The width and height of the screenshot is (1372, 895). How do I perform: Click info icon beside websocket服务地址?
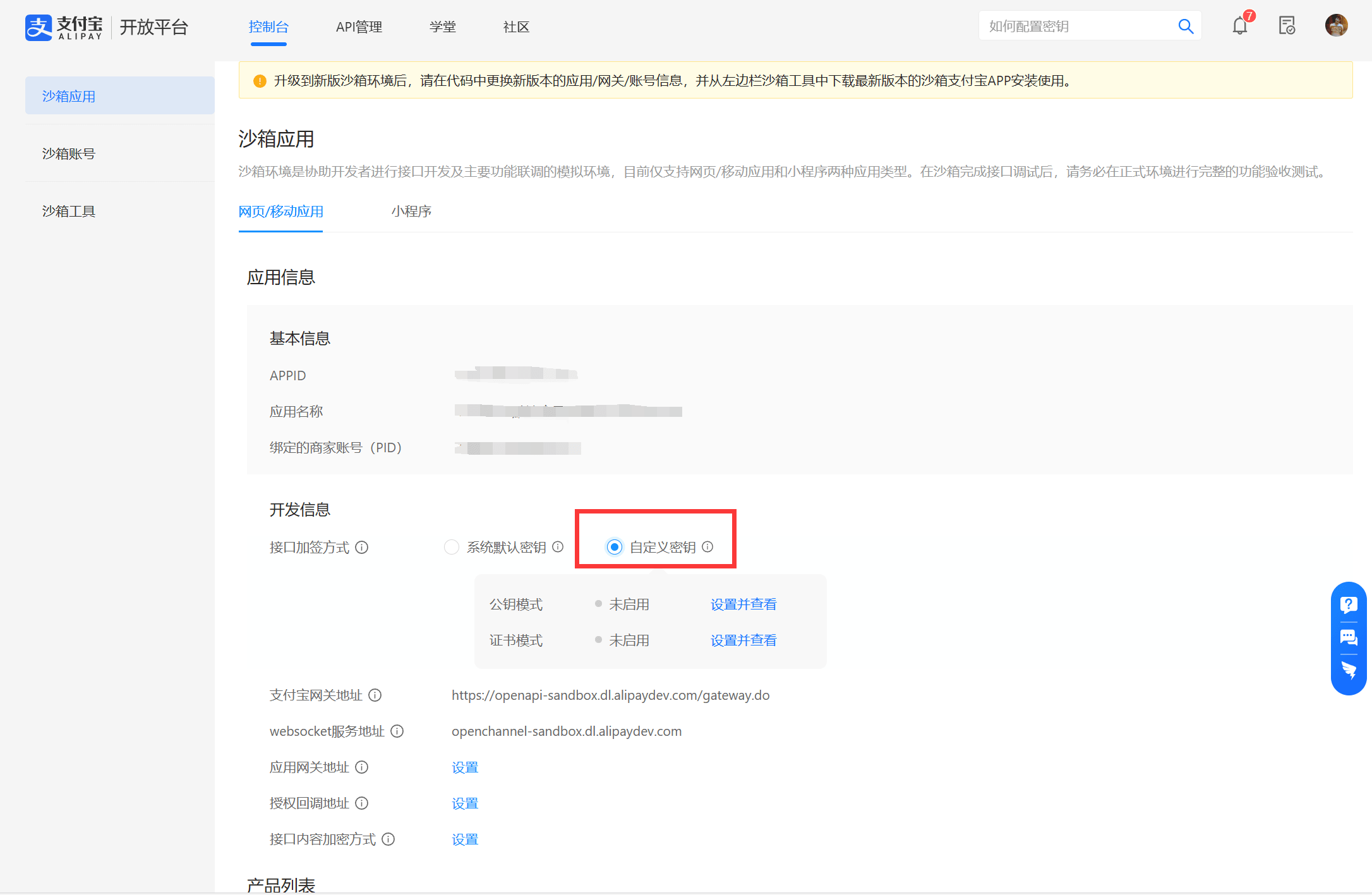tap(397, 731)
